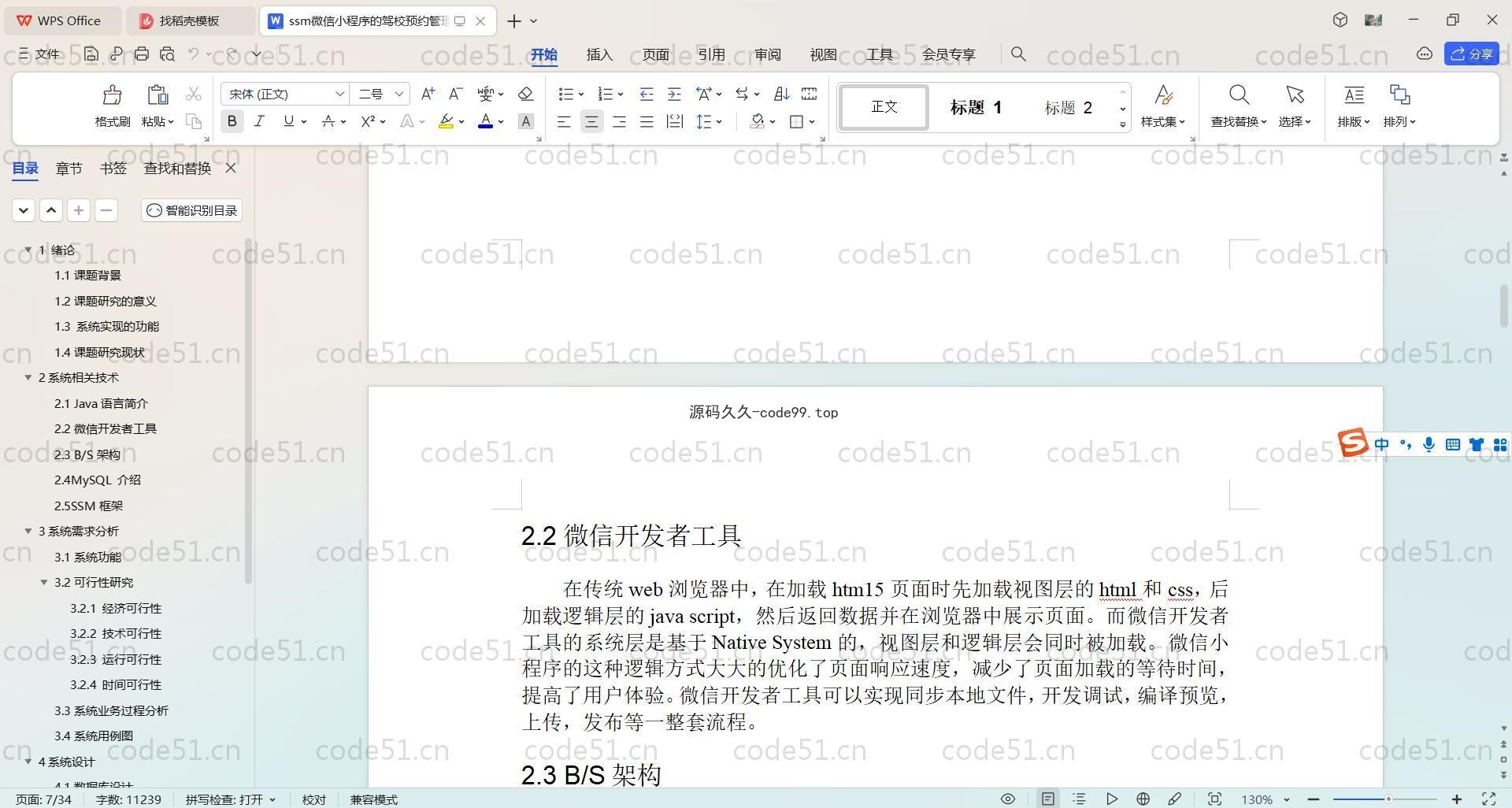This screenshot has width=1512, height=808.
Task: Click the Select (选择) cursor icon
Action: 1295,95
